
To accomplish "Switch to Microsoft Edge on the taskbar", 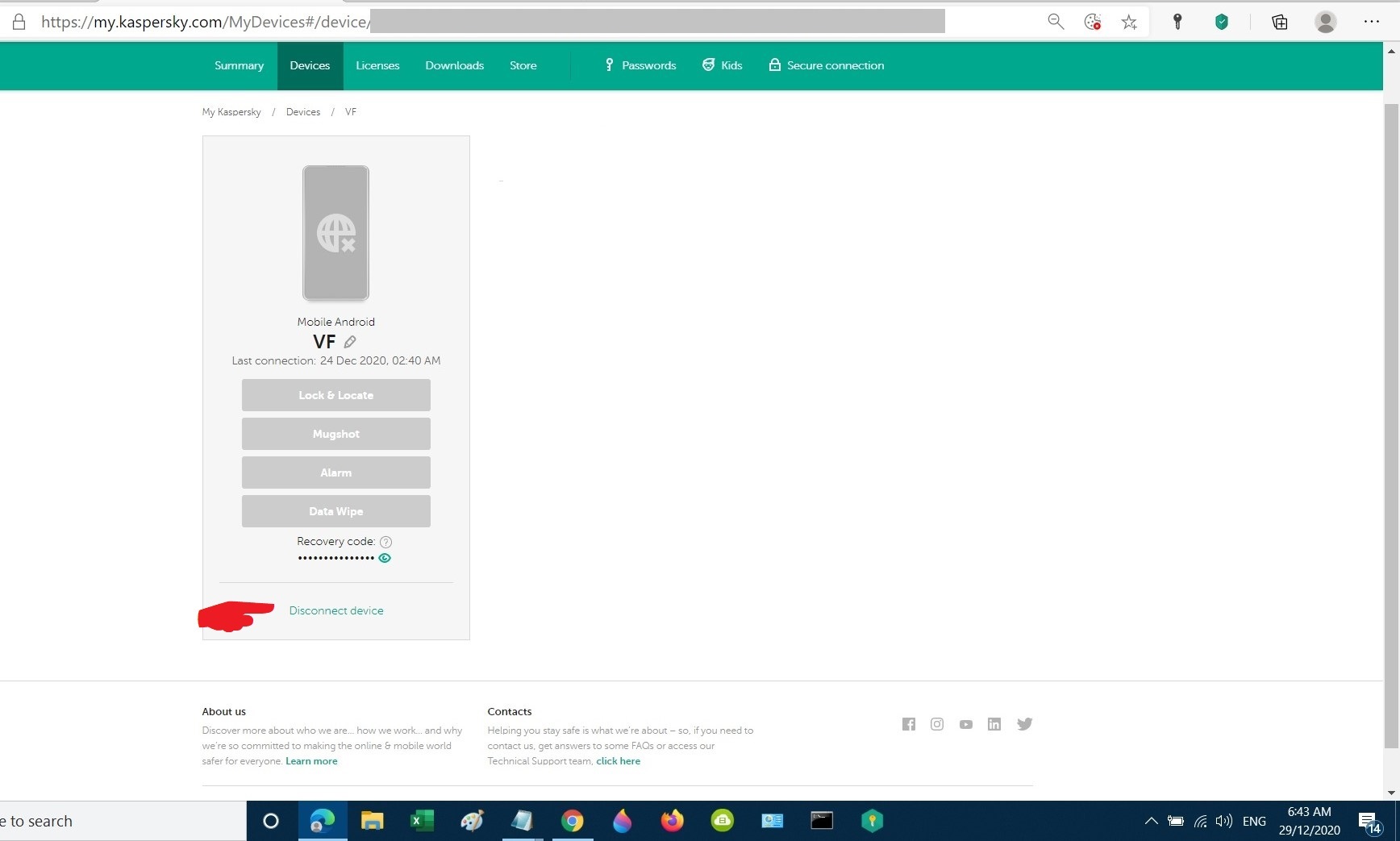I will 323,821.
